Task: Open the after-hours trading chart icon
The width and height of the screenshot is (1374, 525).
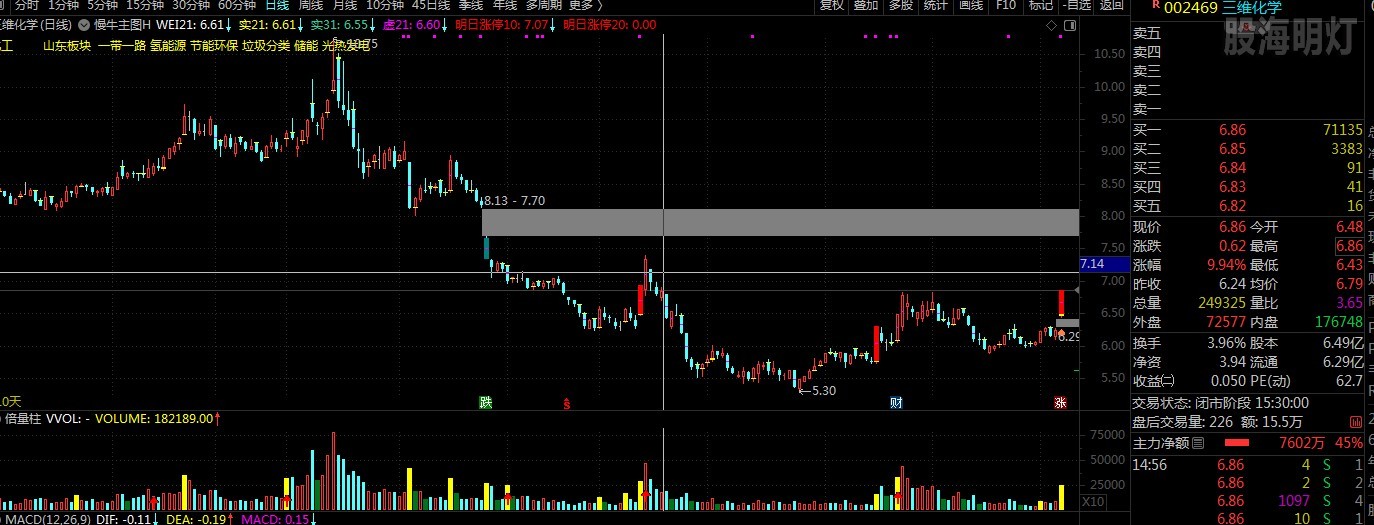Action: tap(1356, 422)
